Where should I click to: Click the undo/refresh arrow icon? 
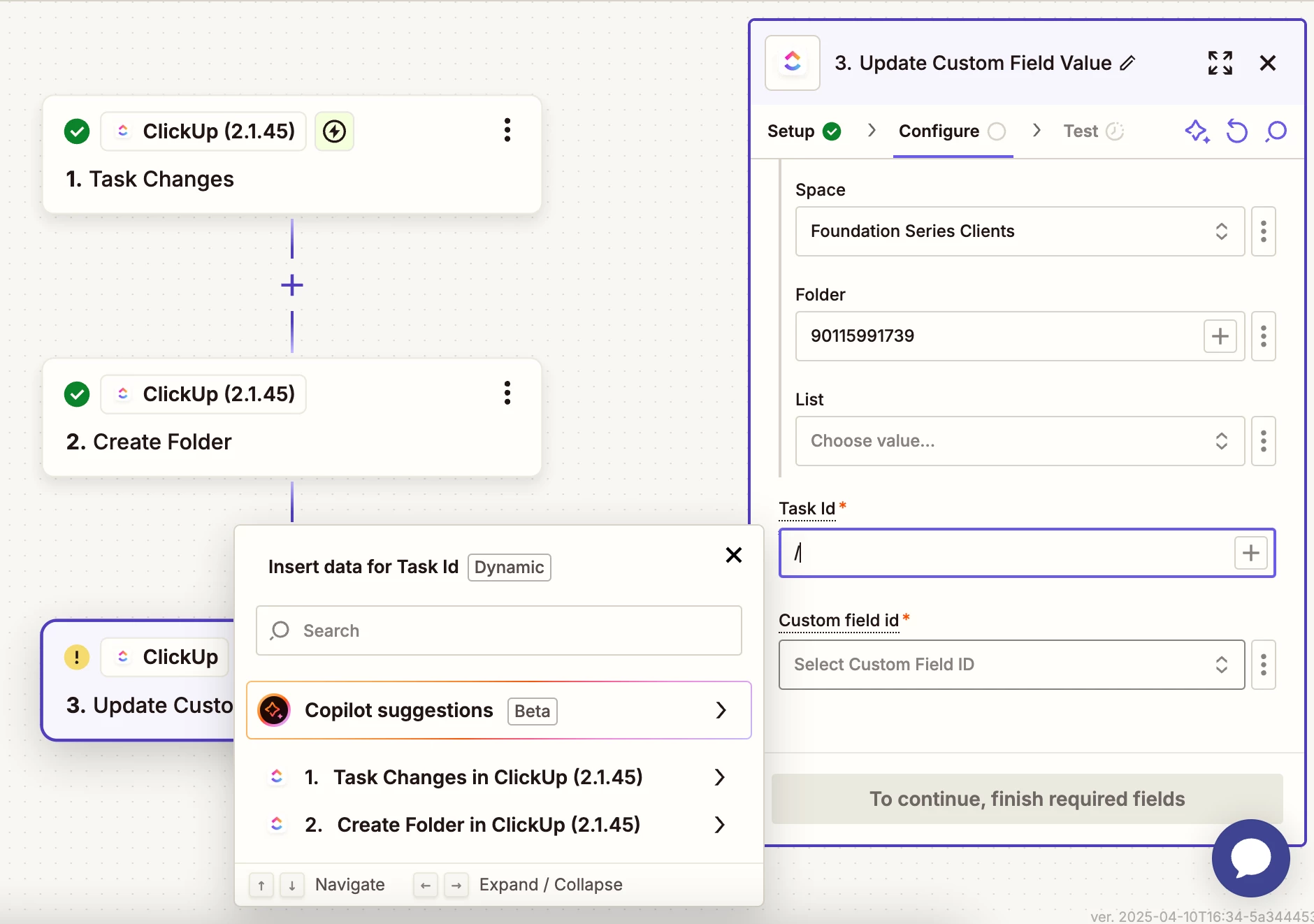1237,131
